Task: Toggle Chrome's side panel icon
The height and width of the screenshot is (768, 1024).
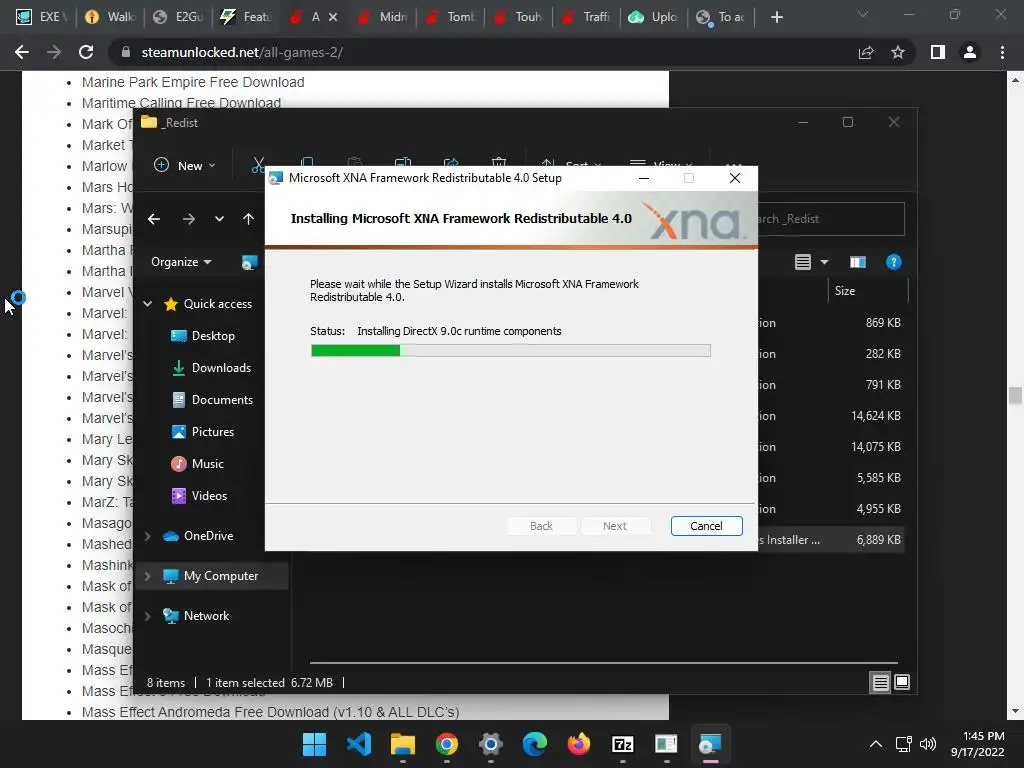Action: [x=938, y=52]
